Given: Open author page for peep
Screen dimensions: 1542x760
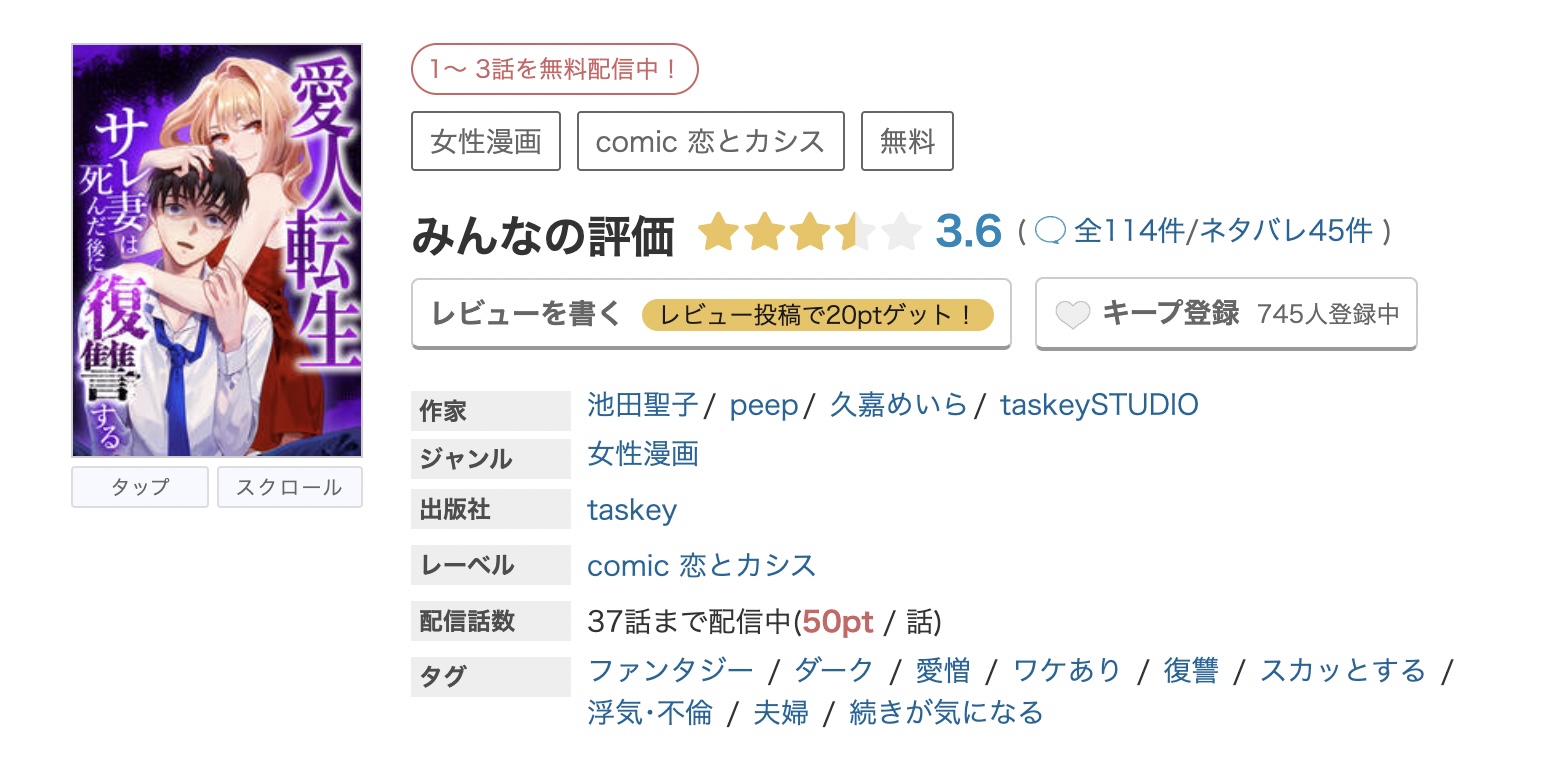Looking at the screenshot, I should point(763,404).
